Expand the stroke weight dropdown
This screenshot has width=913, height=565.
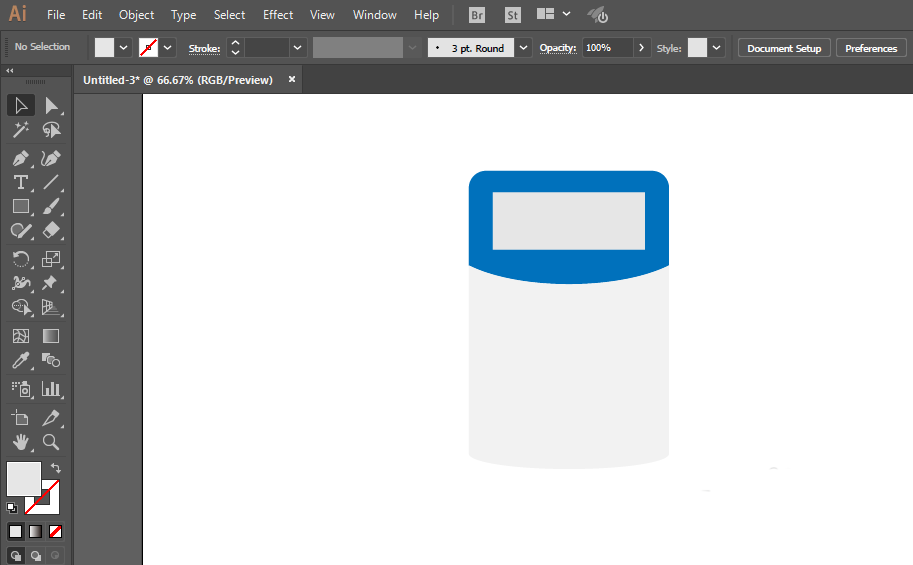point(298,48)
